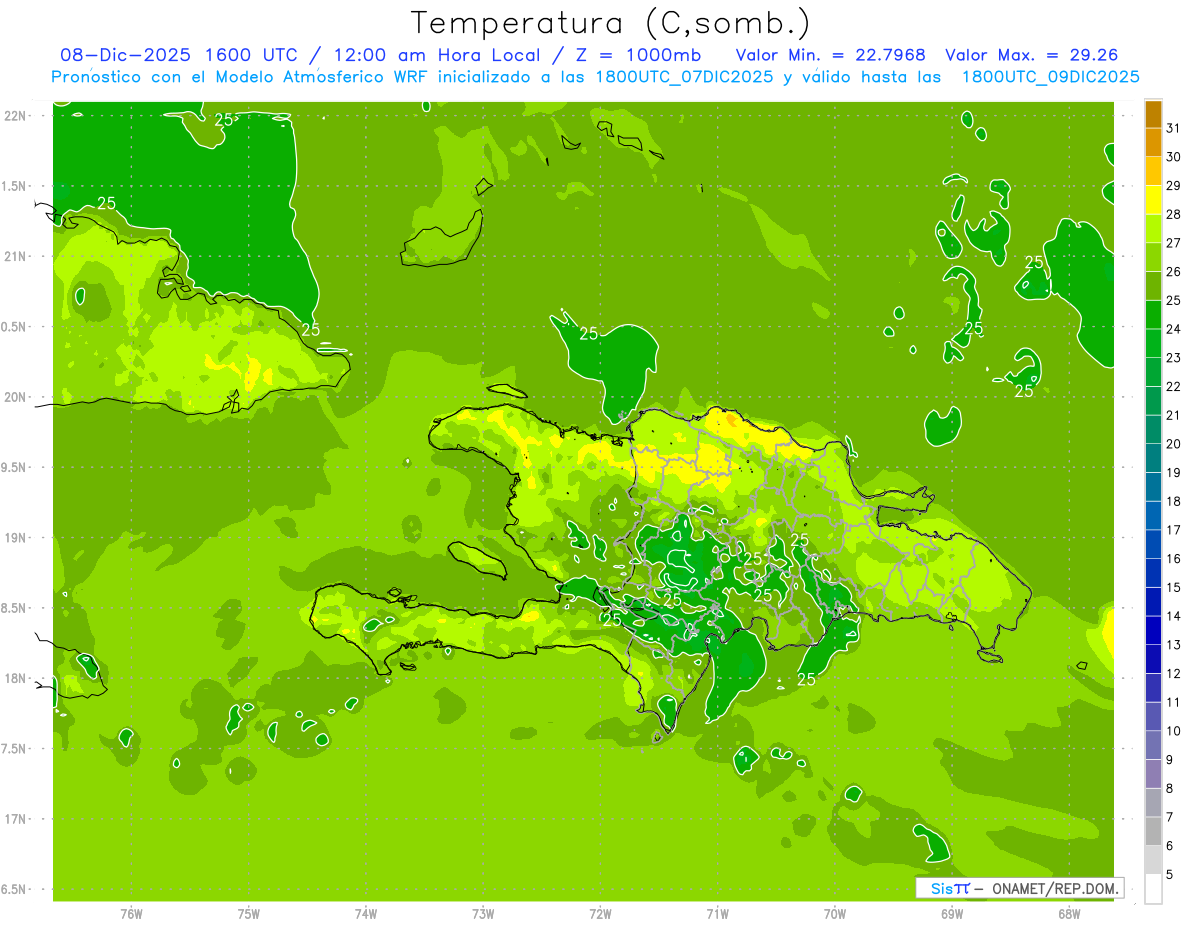Image resolution: width=1200 pixels, height=927 pixels.
Task: Click color scale label "8"
Action: [1170, 788]
